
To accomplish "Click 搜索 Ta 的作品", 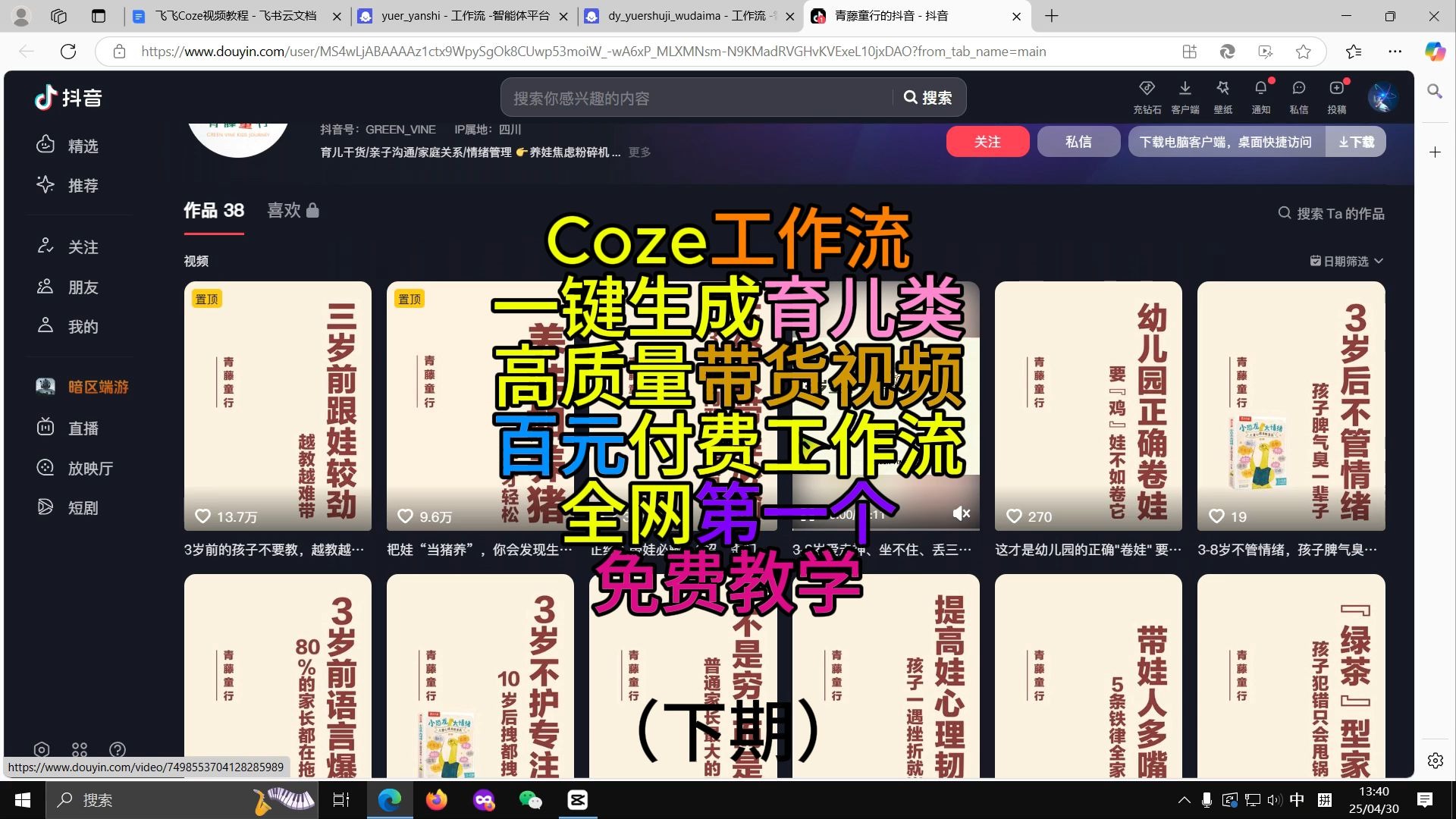I will pyautogui.click(x=1332, y=213).
